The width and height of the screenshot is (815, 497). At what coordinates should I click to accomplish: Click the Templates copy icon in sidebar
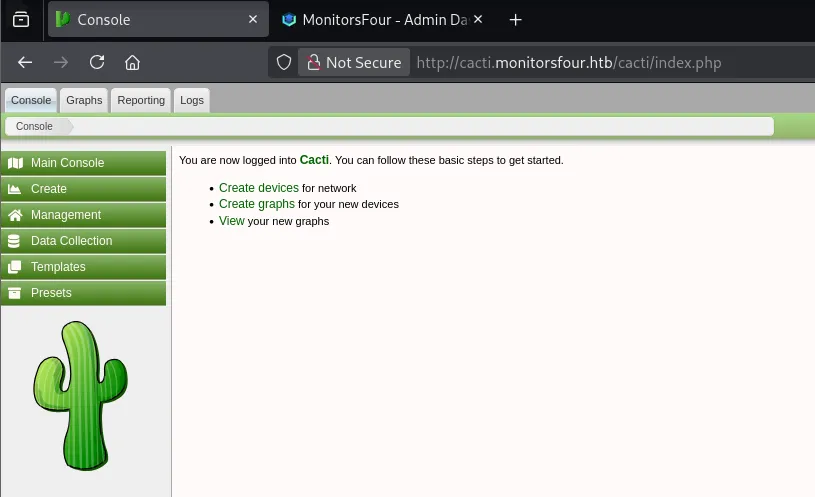coord(14,267)
